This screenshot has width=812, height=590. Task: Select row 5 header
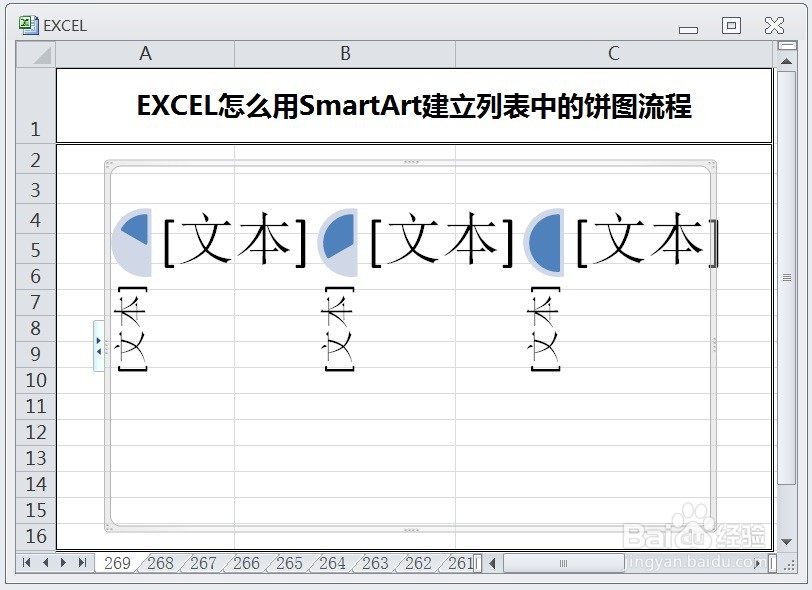(x=36, y=250)
